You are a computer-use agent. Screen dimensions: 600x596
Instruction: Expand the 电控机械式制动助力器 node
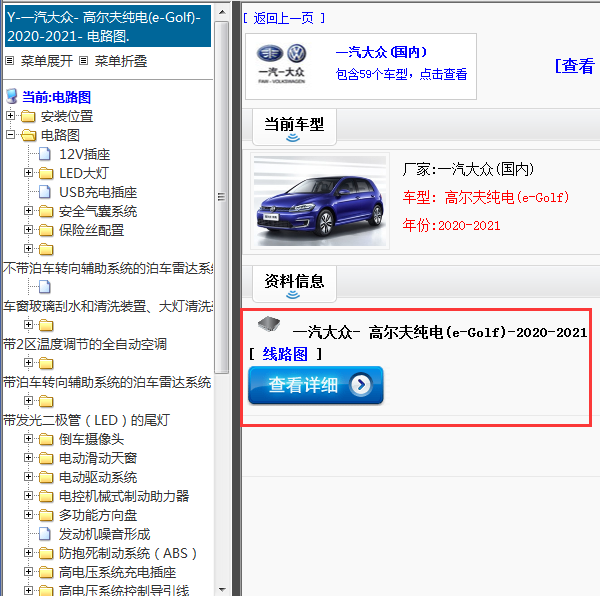click(28, 495)
